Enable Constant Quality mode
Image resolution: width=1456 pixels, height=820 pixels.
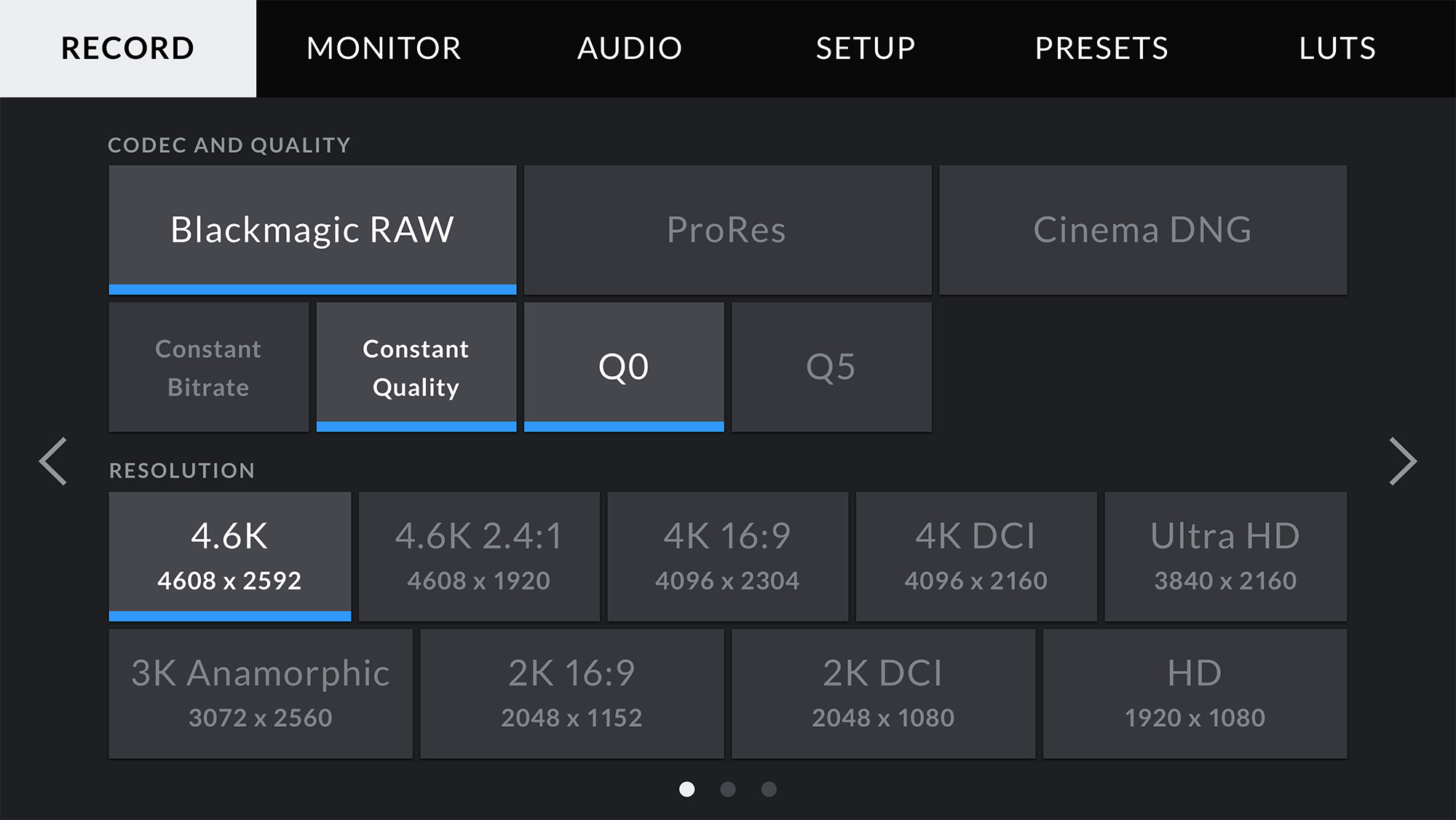click(416, 367)
